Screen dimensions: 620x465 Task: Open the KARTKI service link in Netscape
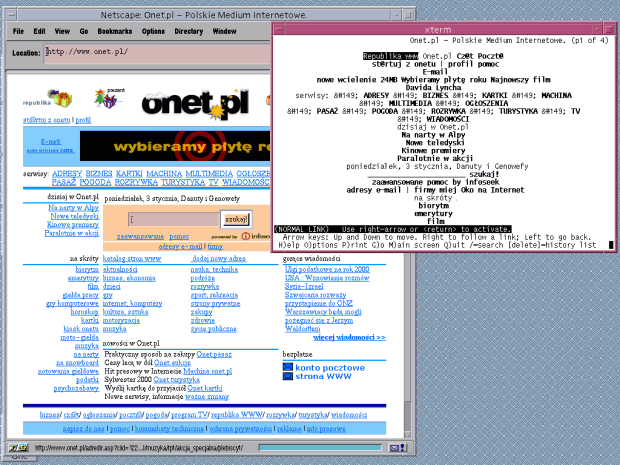(x=129, y=174)
